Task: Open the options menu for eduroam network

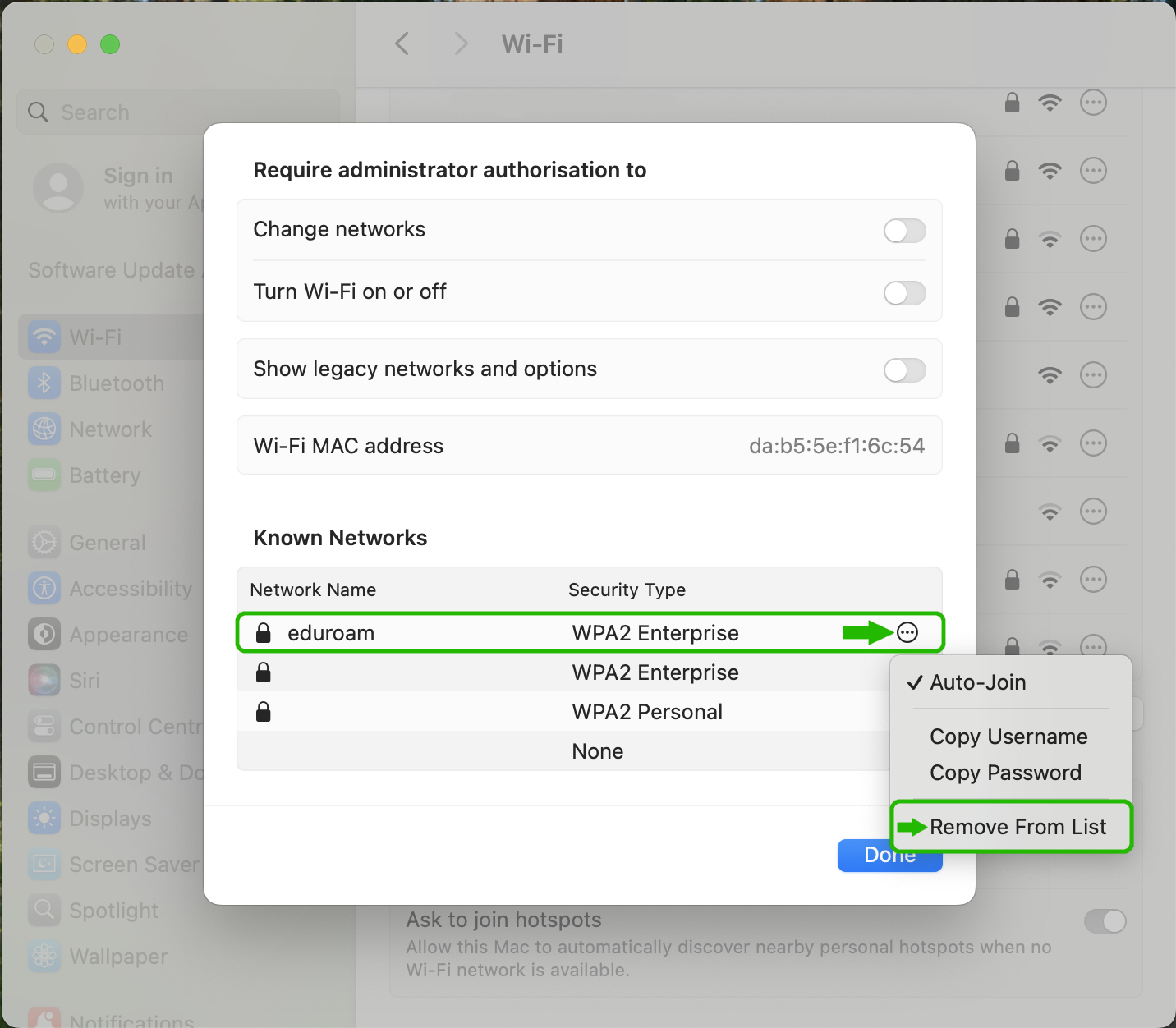Action: 907,631
